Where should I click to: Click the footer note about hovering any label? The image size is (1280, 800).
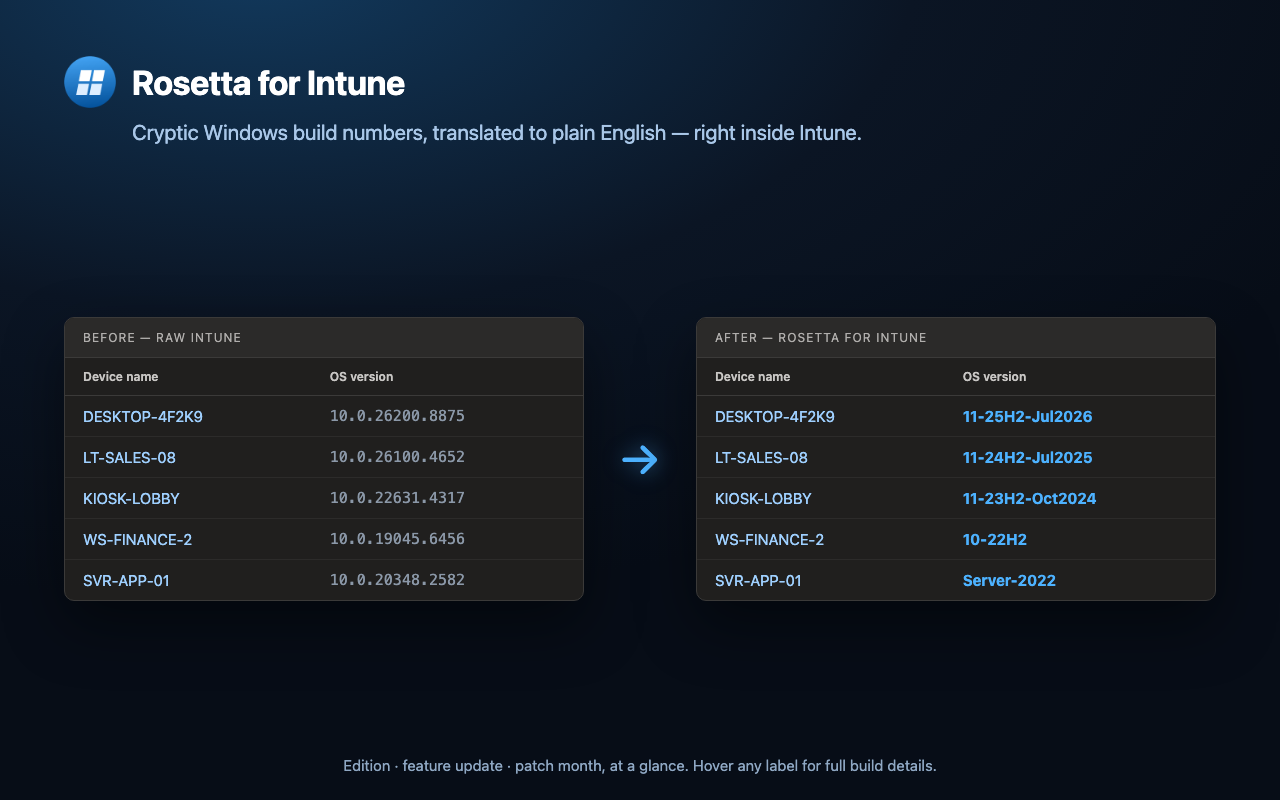pos(640,766)
